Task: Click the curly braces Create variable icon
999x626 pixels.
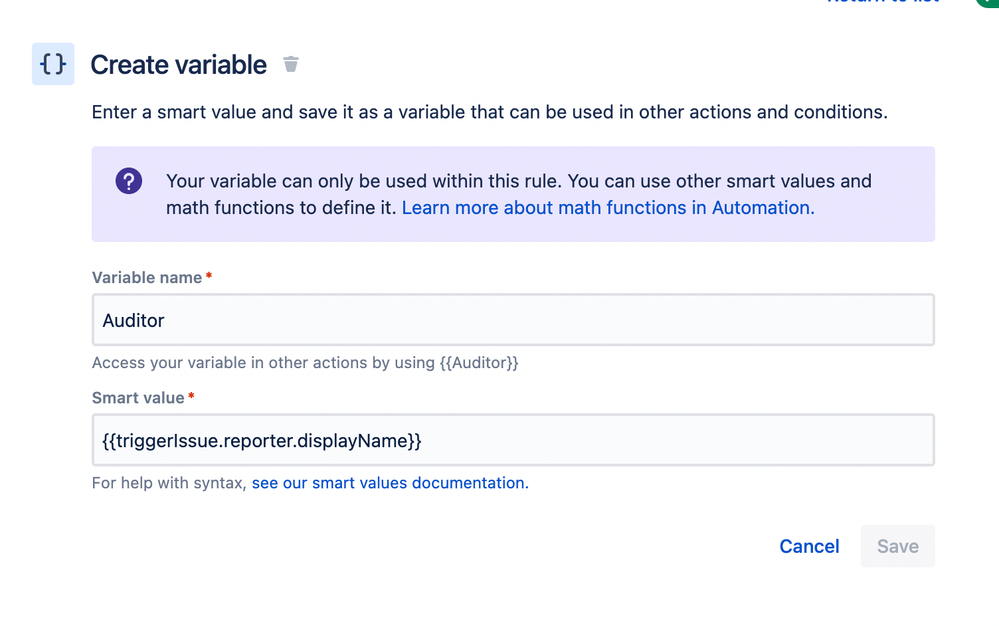Action: (x=53, y=64)
